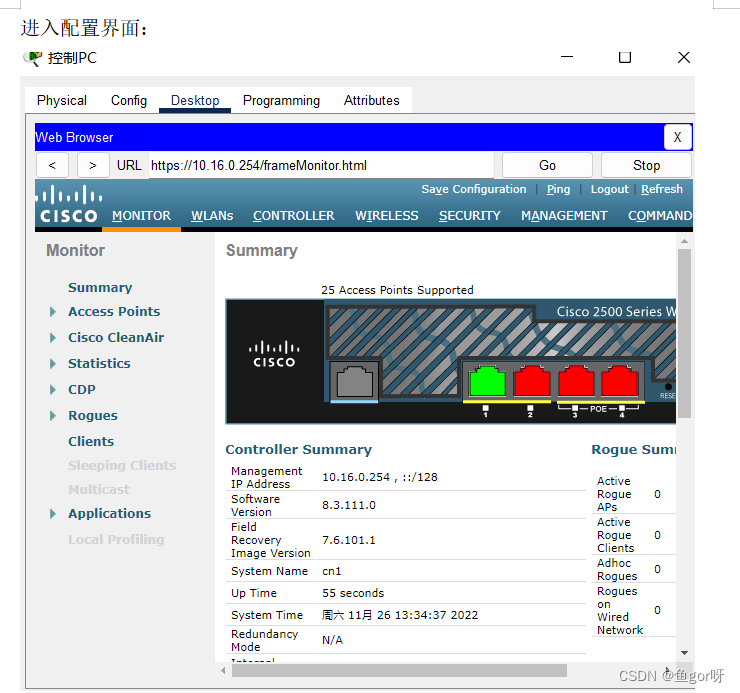The width and height of the screenshot is (740, 693).
Task: Click the Field Recovery version 7.6.101.1
Action: pos(349,540)
